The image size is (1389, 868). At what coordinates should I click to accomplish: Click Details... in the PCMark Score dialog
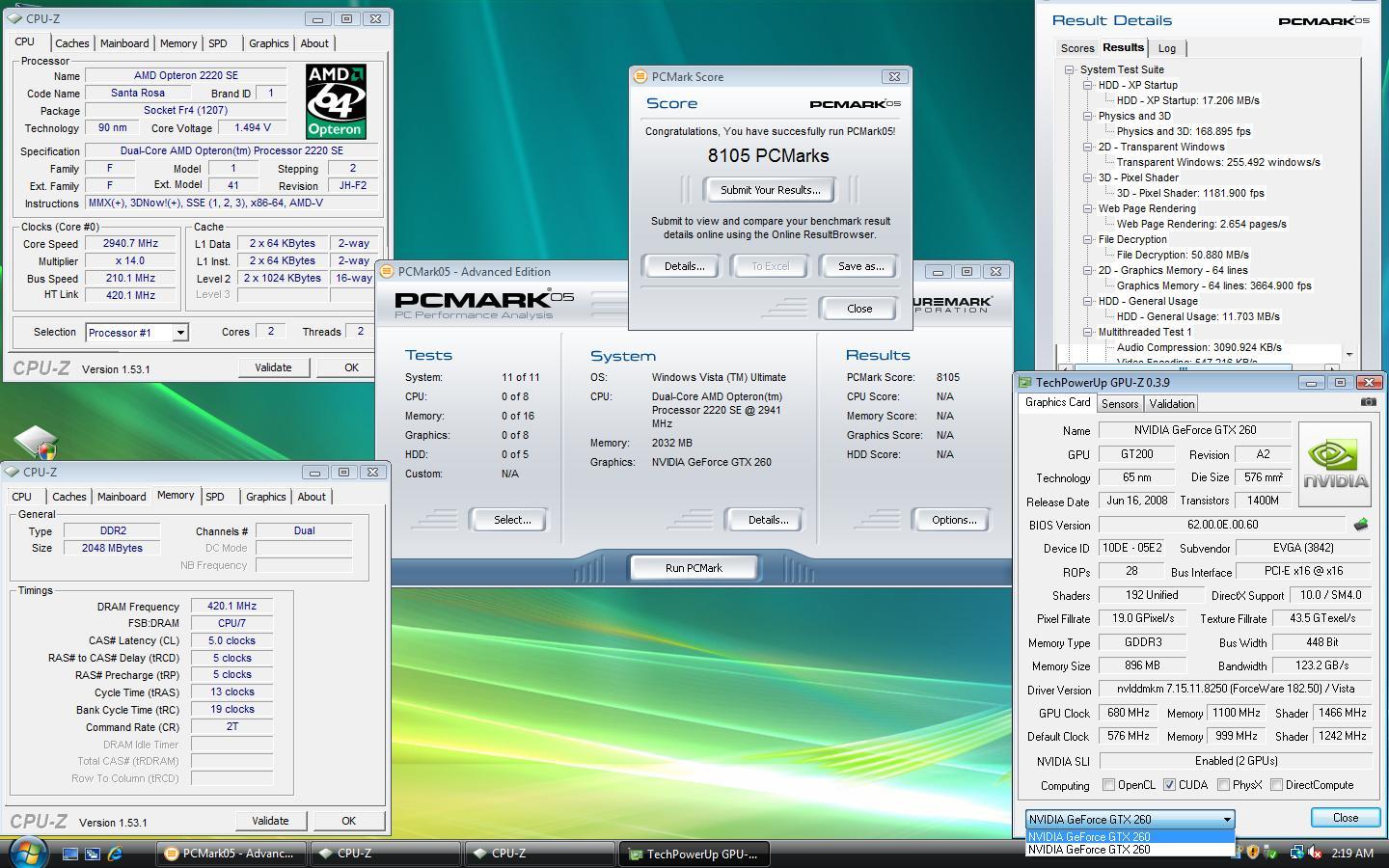coord(684,266)
